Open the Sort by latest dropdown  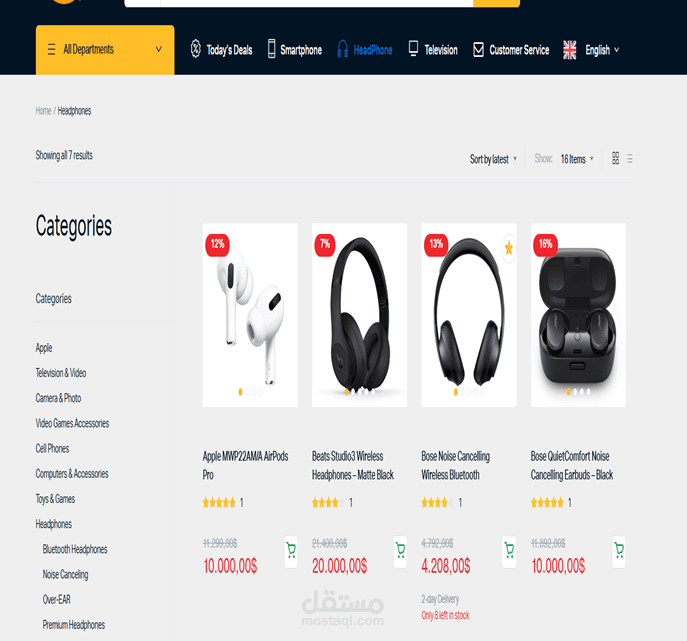click(493, 159)
